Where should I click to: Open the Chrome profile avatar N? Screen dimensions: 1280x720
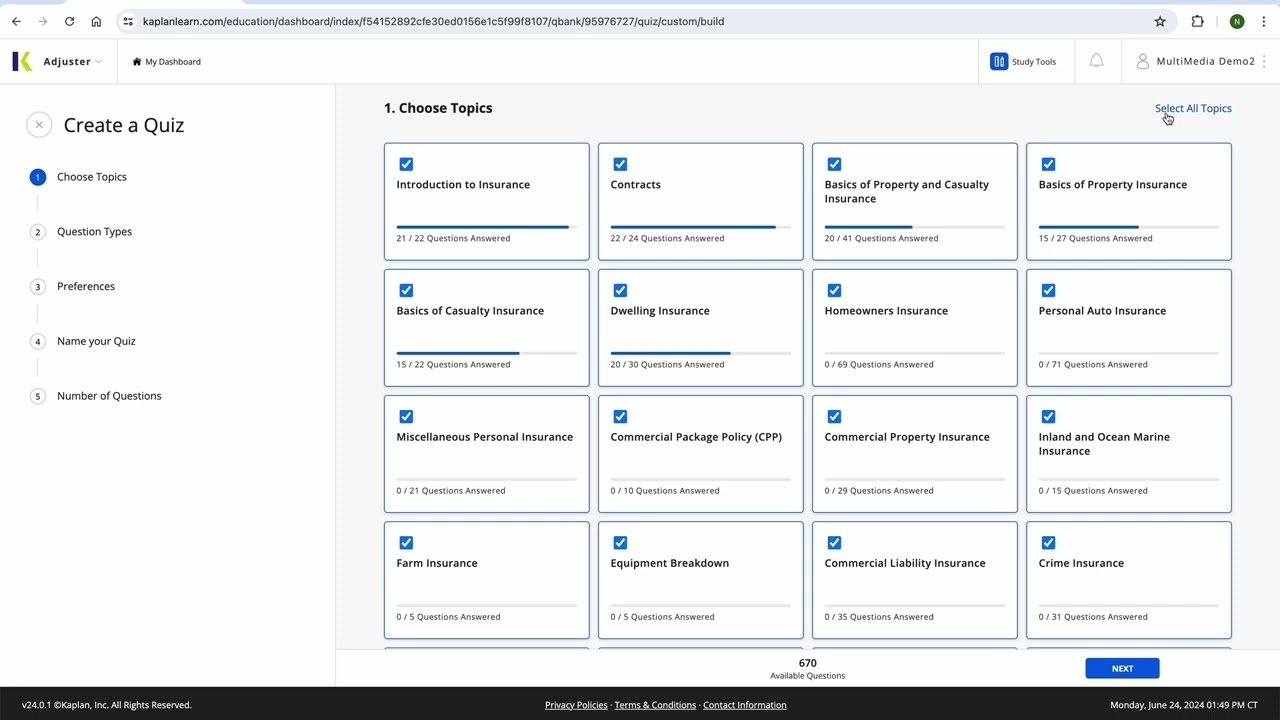pos(1237,21)
